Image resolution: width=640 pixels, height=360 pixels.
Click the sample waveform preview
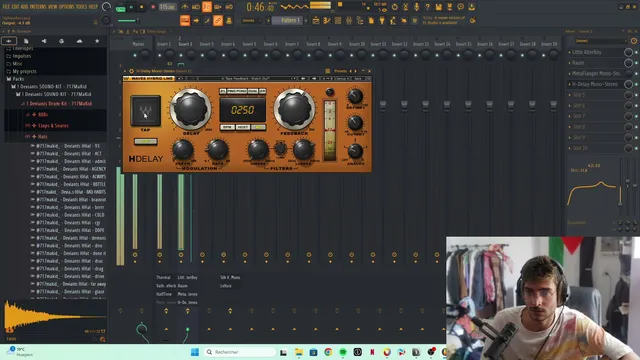click(54, 316)
